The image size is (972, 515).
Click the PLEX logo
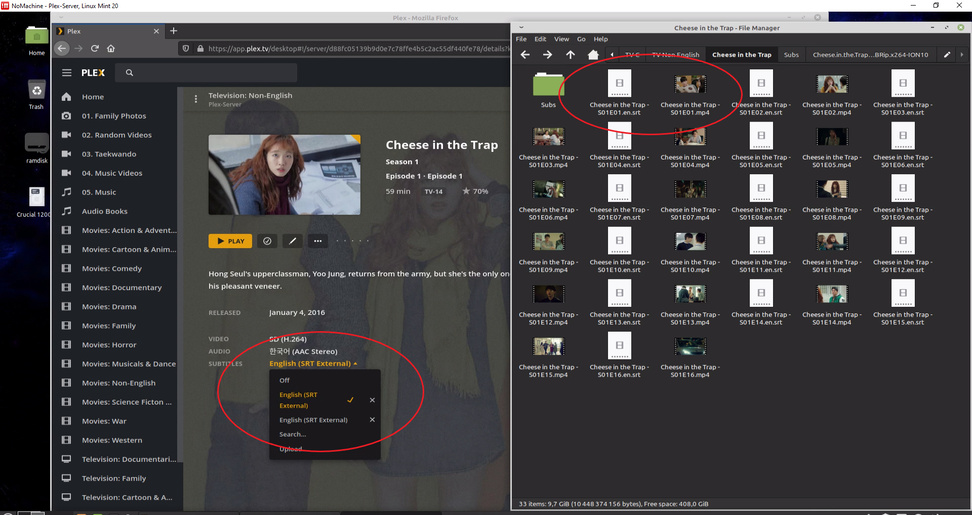[93, 73]
